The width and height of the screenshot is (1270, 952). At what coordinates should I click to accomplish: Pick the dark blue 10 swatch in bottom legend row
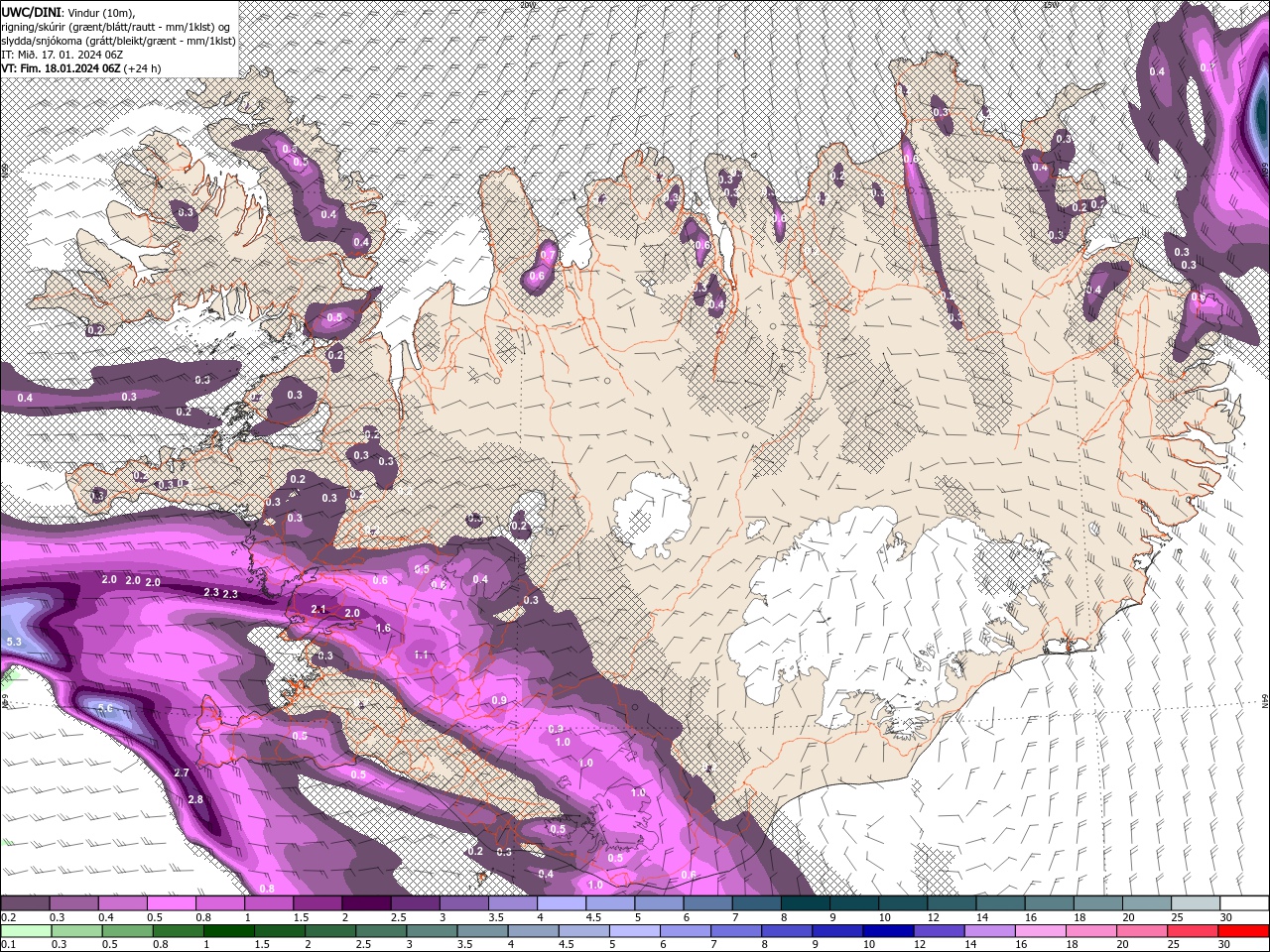click(x=886, y=931)
